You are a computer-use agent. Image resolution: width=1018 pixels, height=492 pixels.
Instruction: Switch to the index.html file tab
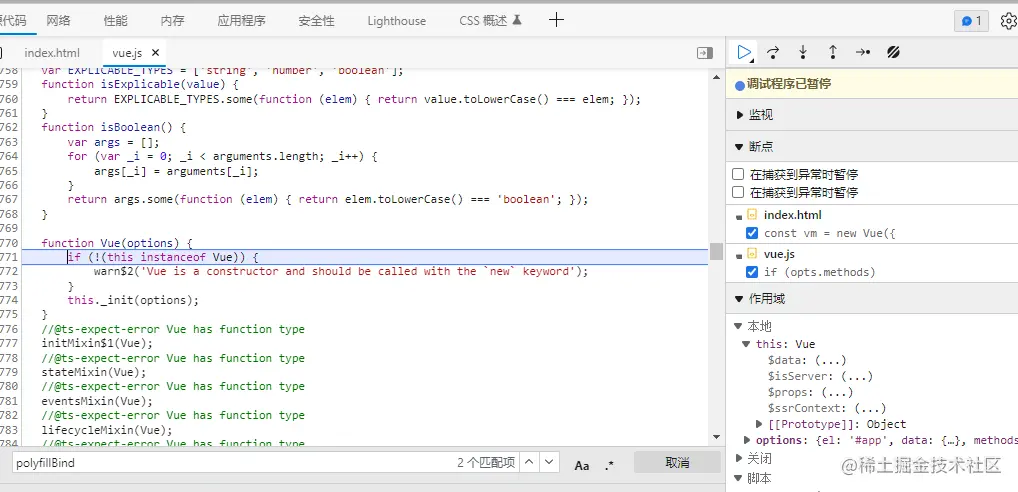coord(52,53)
